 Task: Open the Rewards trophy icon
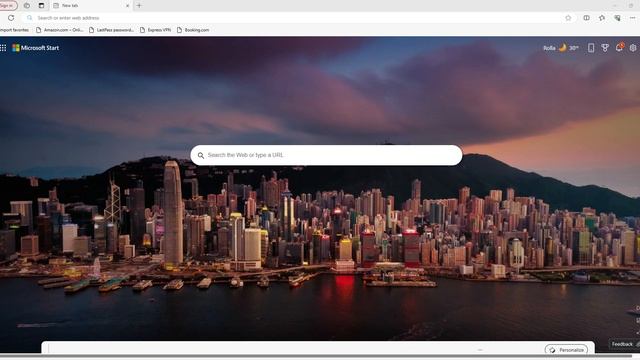(x=605, y=48)
